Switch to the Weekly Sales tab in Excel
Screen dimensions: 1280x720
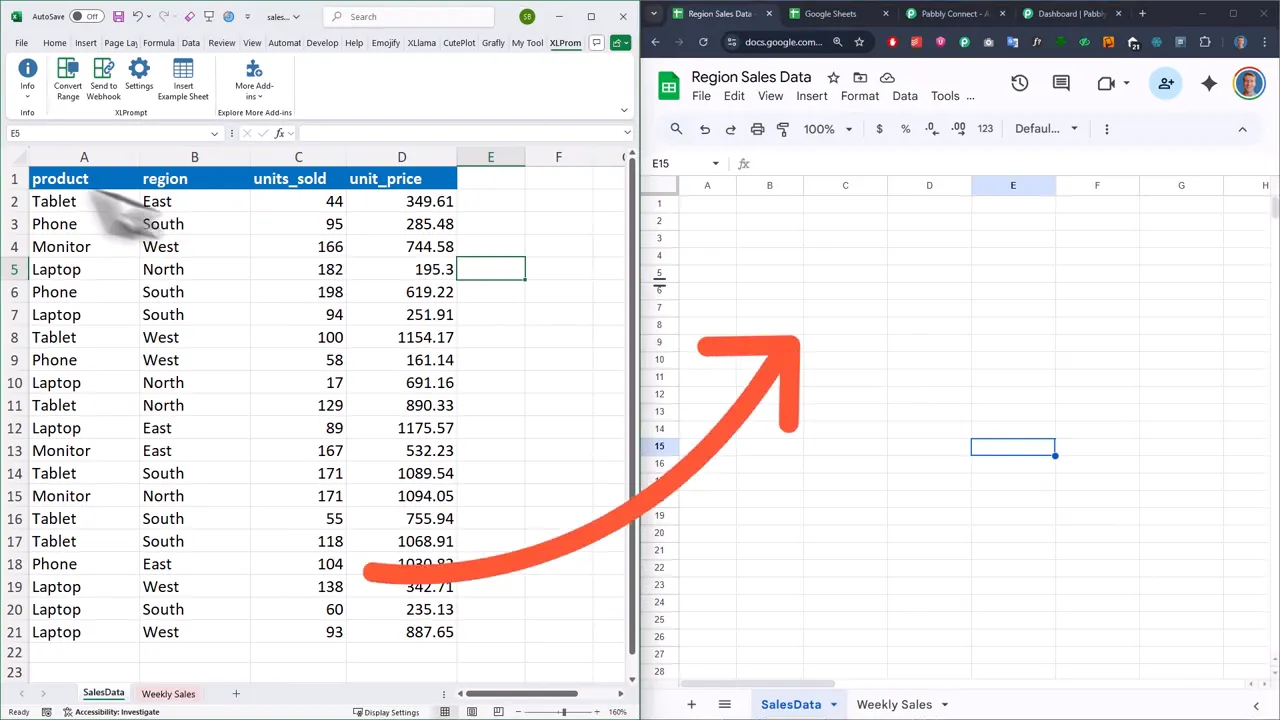(168, 694)
